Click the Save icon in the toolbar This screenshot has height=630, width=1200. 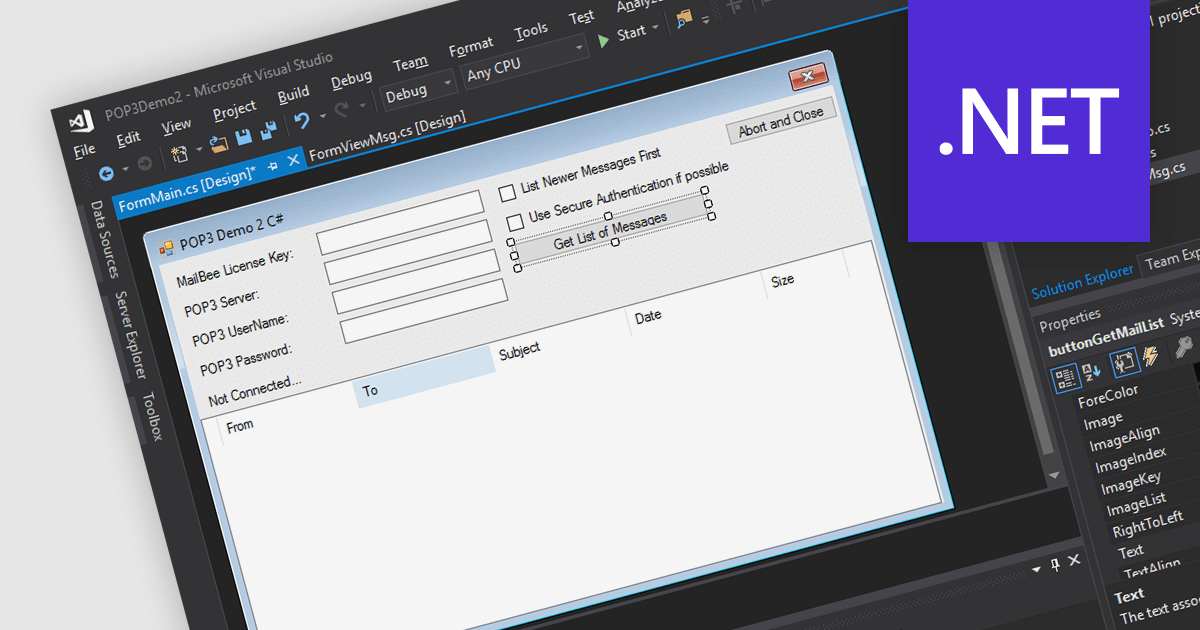243,136
